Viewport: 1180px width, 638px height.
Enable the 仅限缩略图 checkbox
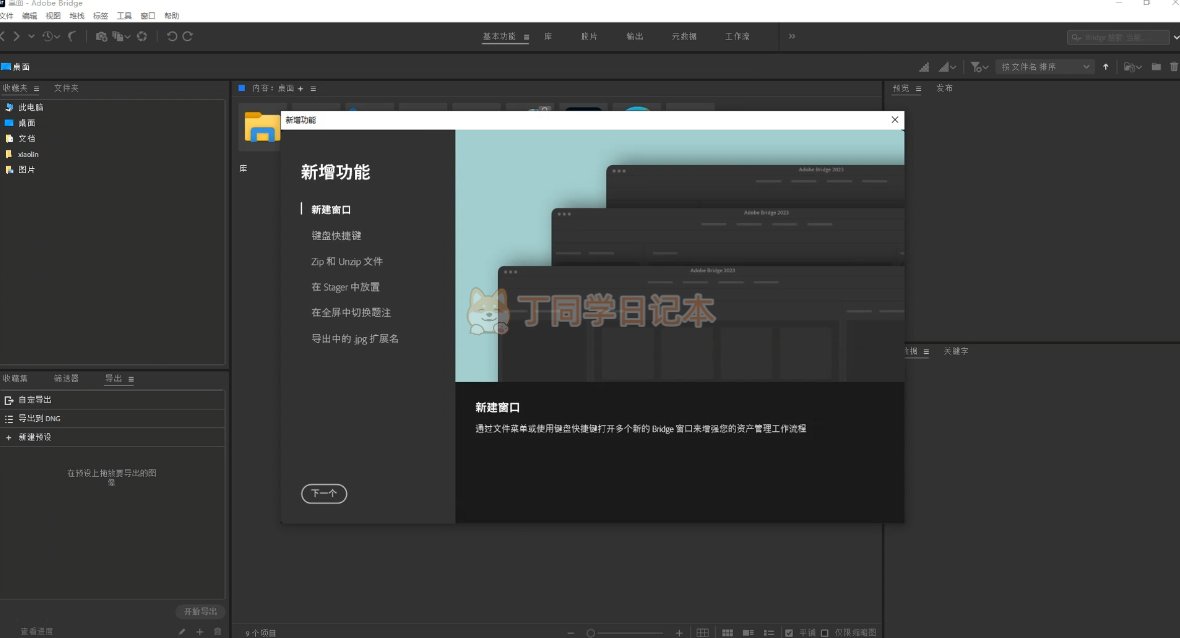[x=825, y=632]
